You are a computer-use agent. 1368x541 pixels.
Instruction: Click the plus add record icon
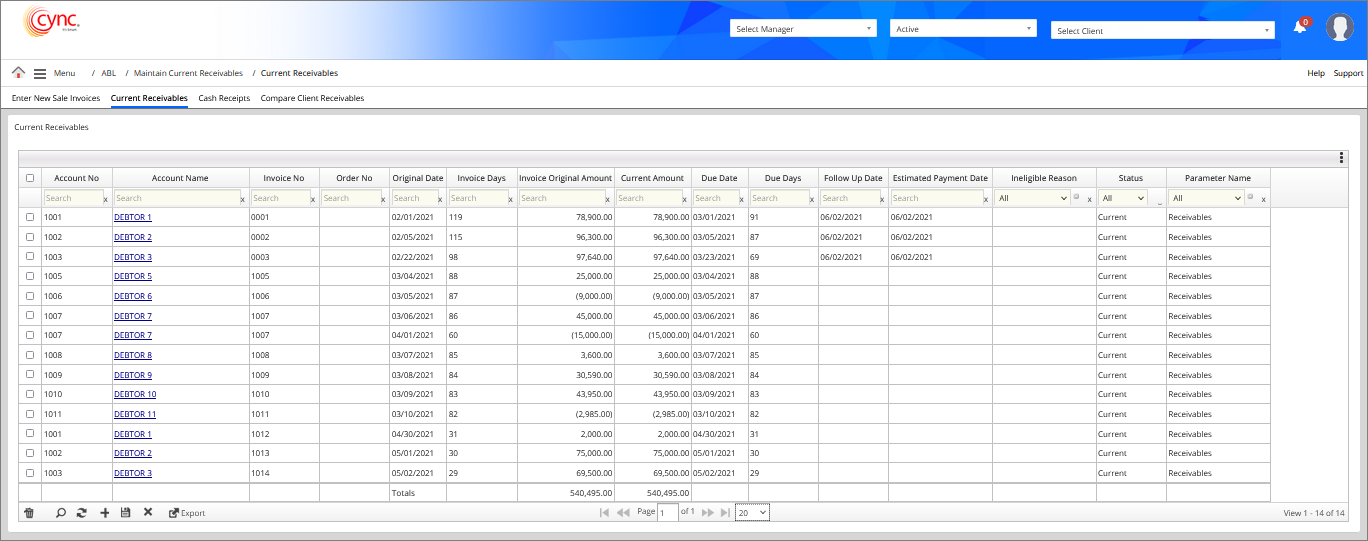coord(104,513)
